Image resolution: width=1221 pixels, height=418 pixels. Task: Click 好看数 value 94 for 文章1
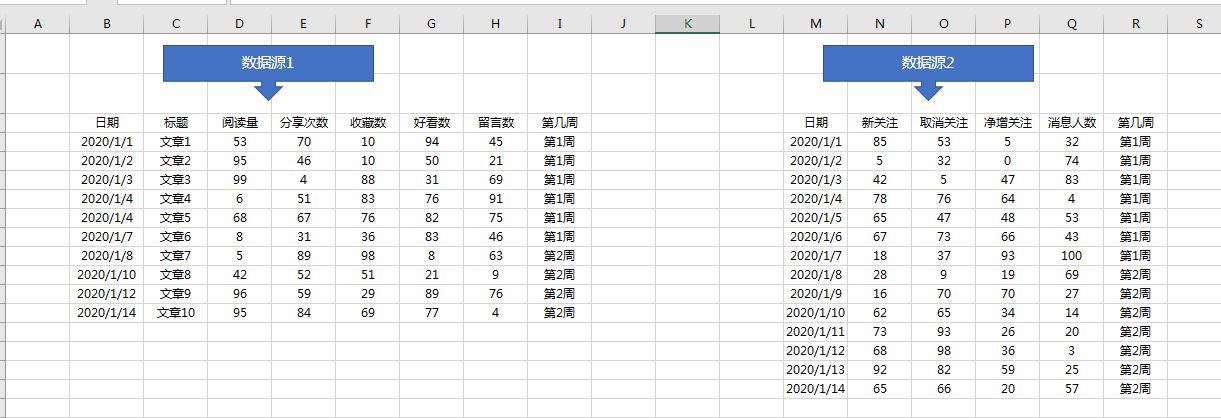click(x=431, y=142)
